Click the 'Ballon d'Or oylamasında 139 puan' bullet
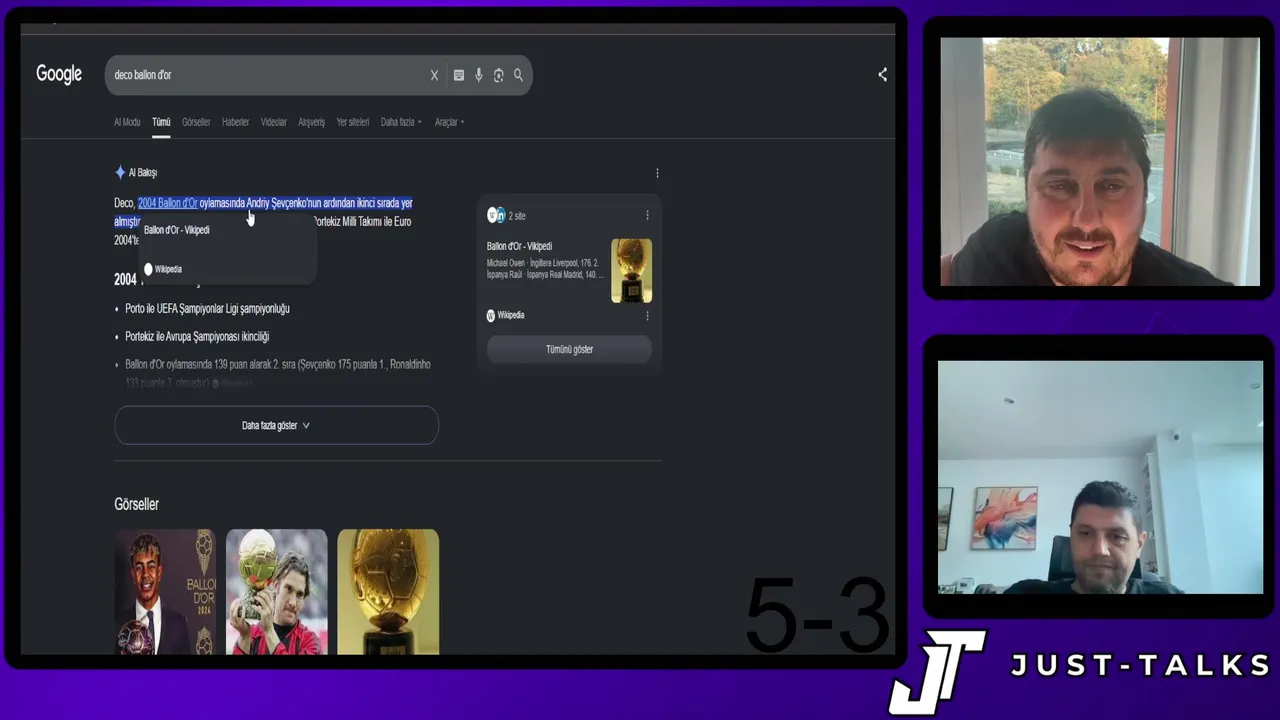This screenshot has height=720, width=1280. (278, 373)
